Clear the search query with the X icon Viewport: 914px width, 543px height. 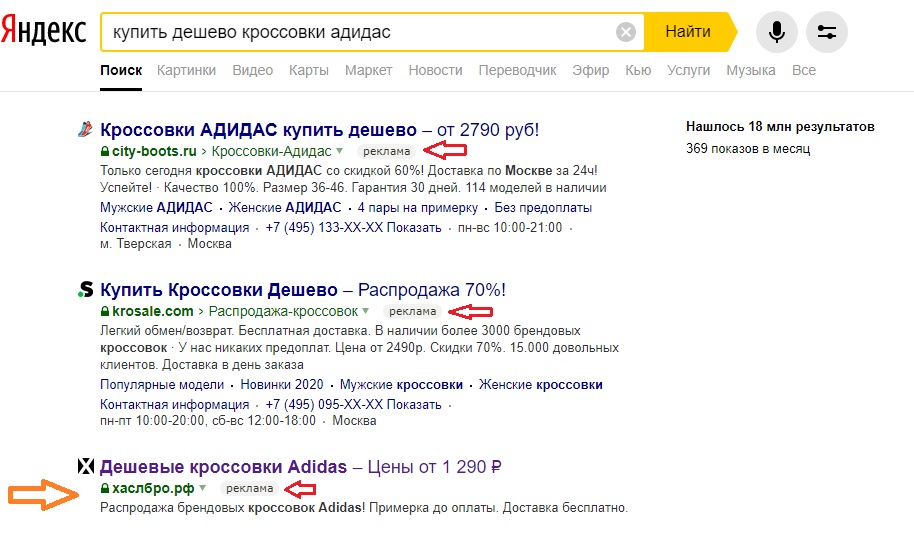[x=625, y=32]
